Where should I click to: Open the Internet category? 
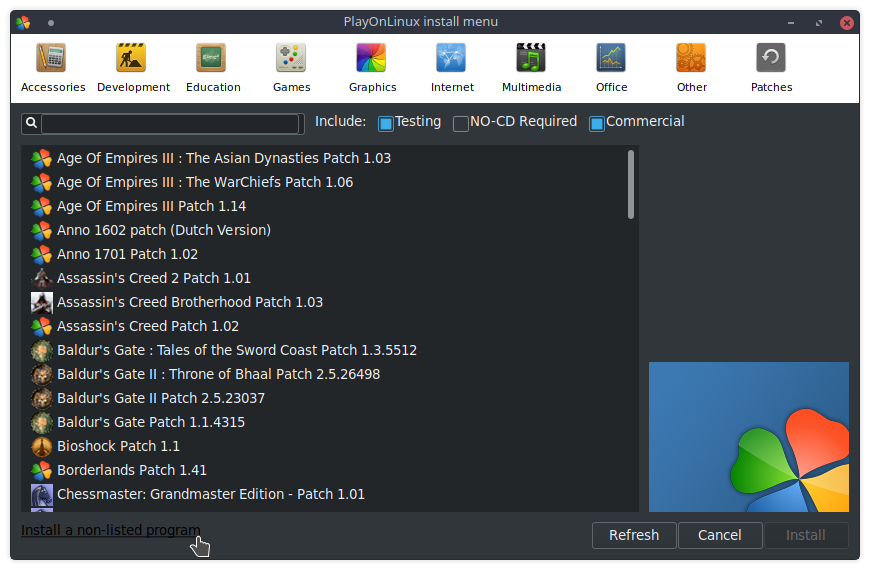pos(452,68)
